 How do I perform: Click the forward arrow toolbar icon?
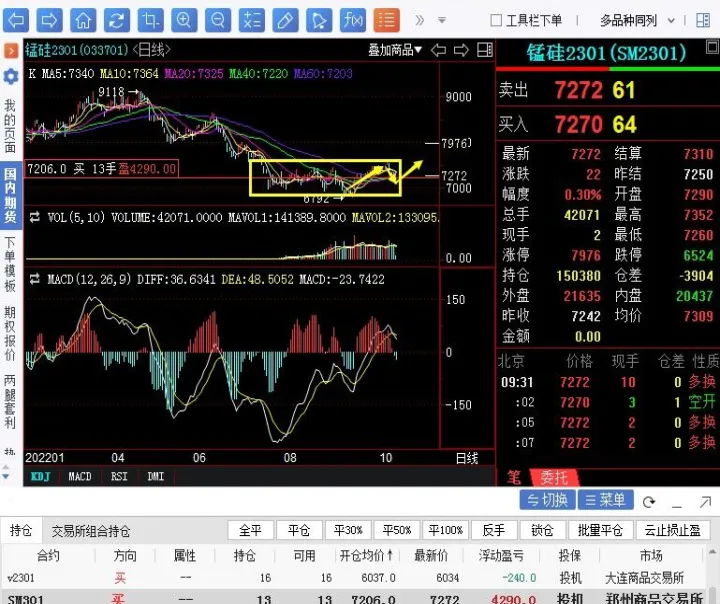(50, 20)
